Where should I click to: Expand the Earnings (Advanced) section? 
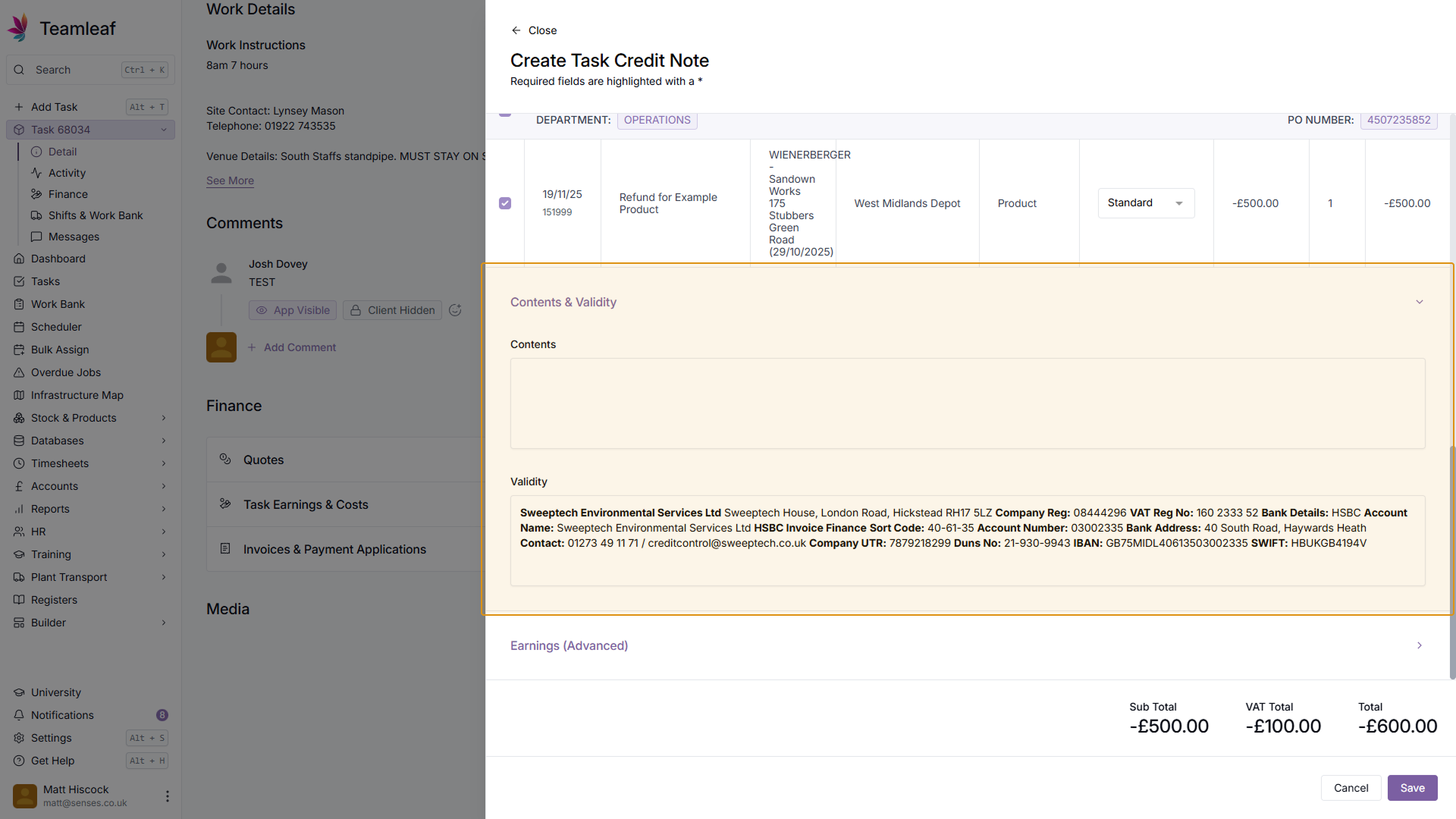(1419, 645)
